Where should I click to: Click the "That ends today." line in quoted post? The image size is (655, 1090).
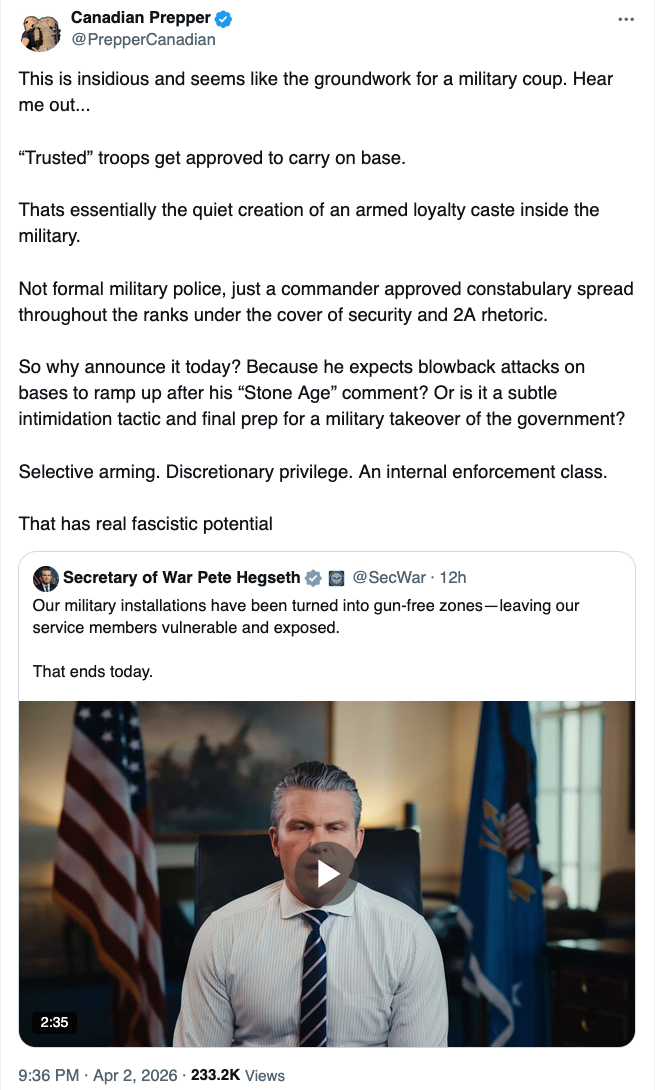(x=93, y=671)
